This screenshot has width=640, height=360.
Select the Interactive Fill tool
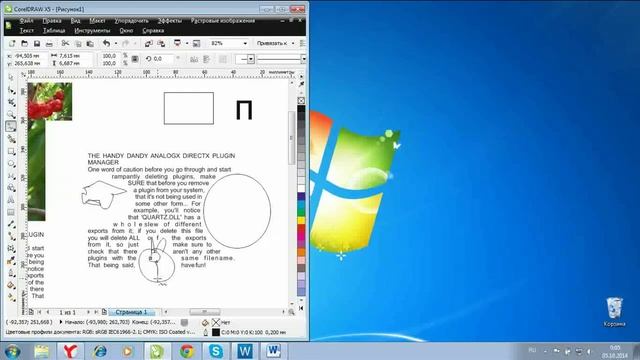[x=11, y=298]
